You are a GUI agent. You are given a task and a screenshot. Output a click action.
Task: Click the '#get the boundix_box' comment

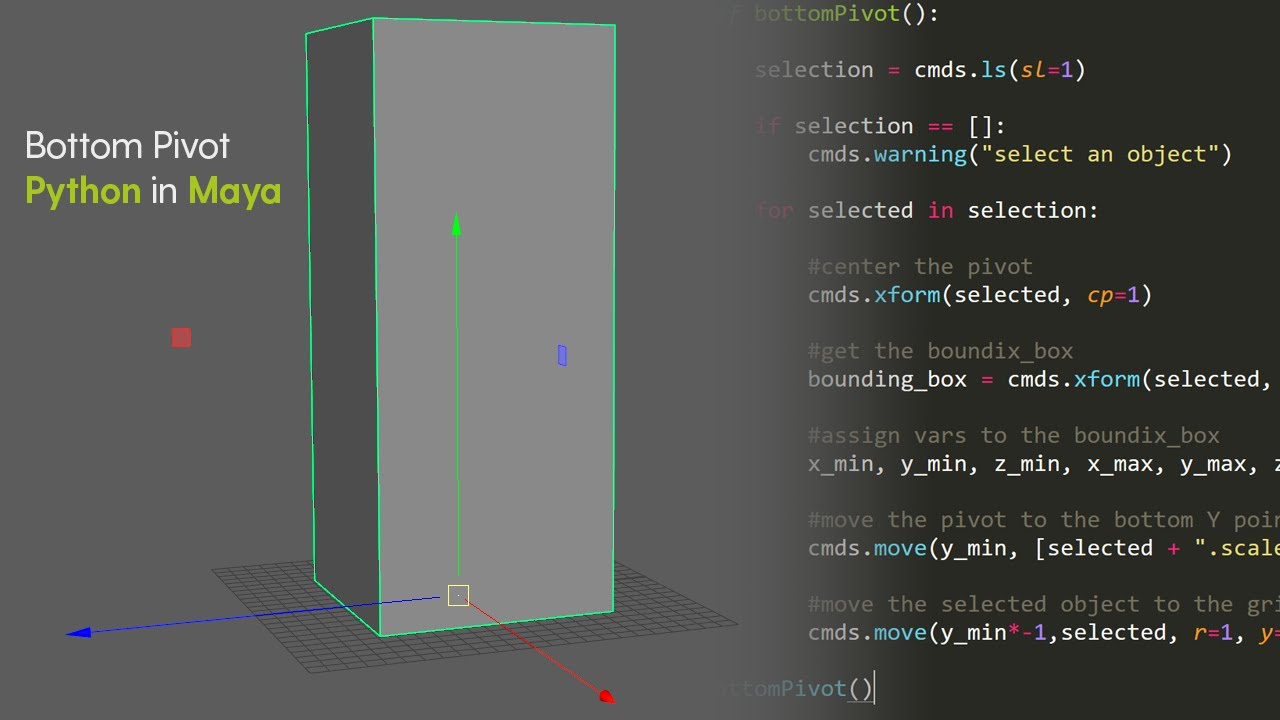940,351
